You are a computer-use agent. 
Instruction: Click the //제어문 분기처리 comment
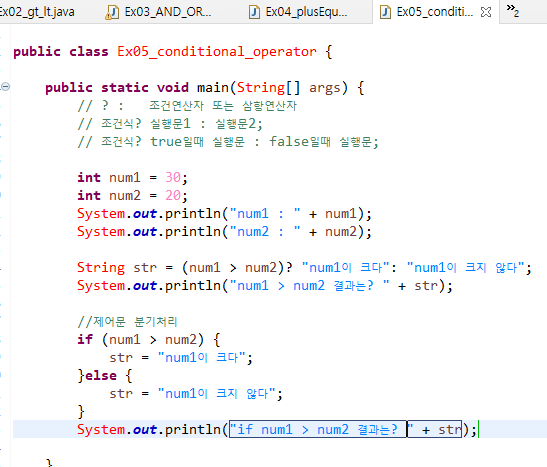point(128,321)
